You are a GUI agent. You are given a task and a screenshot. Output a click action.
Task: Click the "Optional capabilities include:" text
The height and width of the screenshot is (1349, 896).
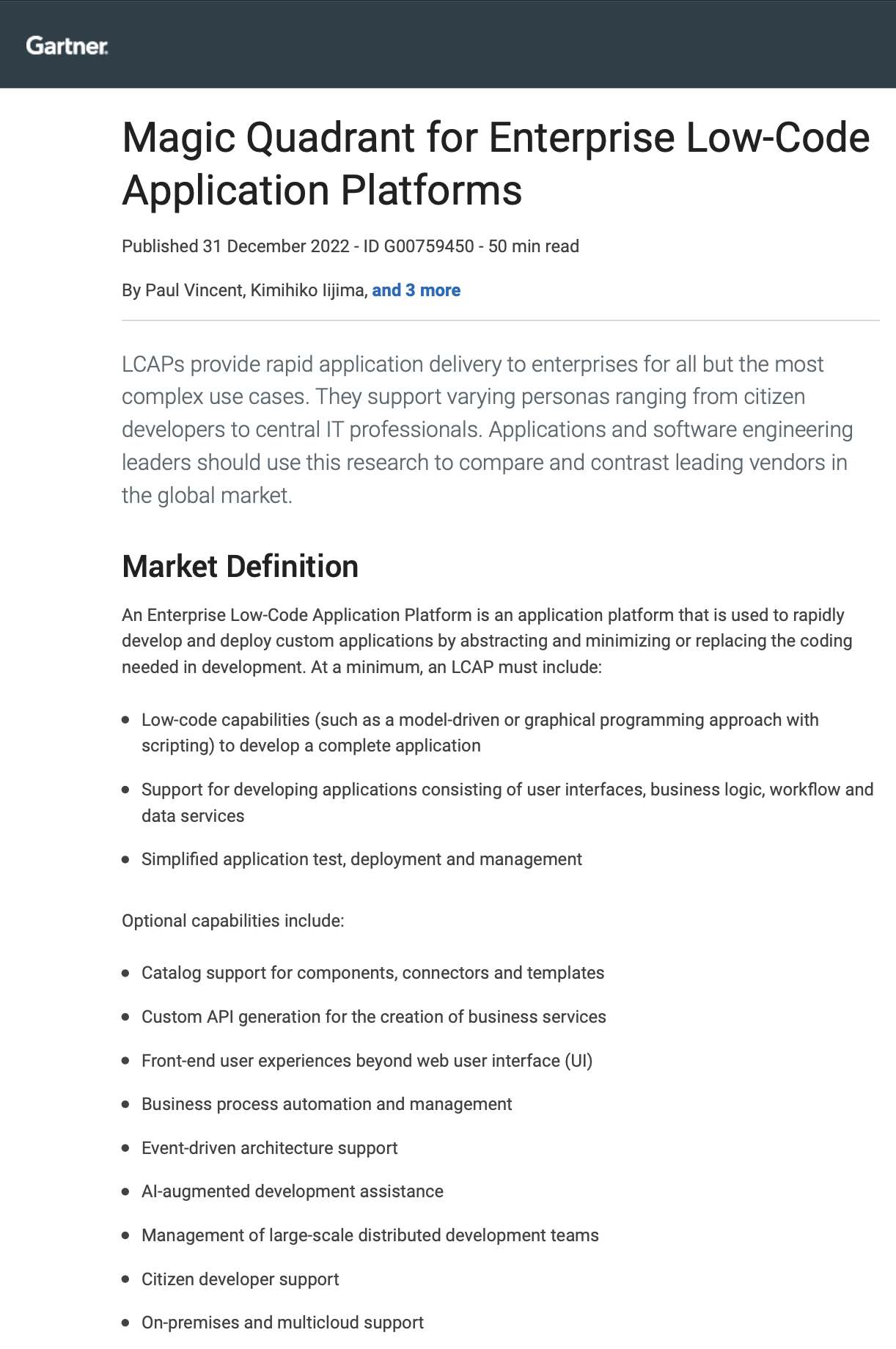click(x=232, y=921)
